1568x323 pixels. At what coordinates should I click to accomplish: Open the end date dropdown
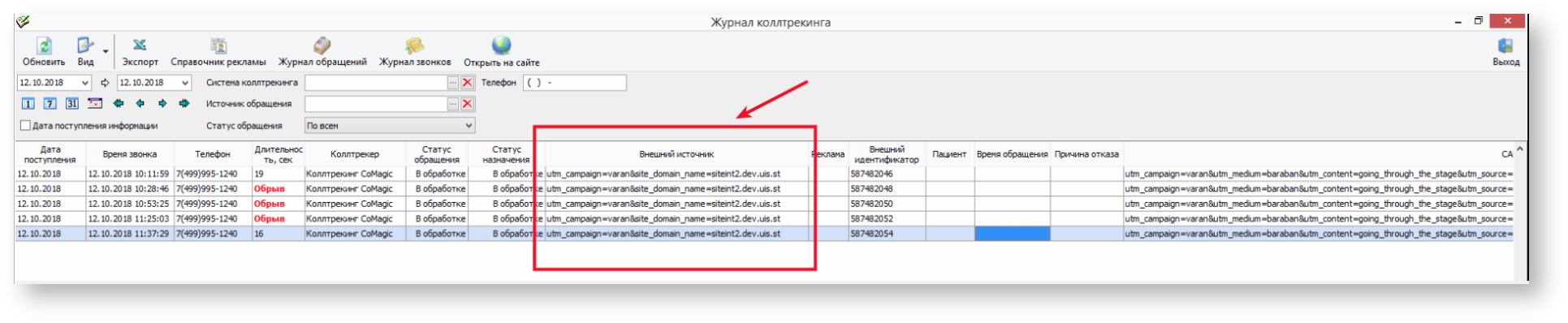[x=185, y=83]
